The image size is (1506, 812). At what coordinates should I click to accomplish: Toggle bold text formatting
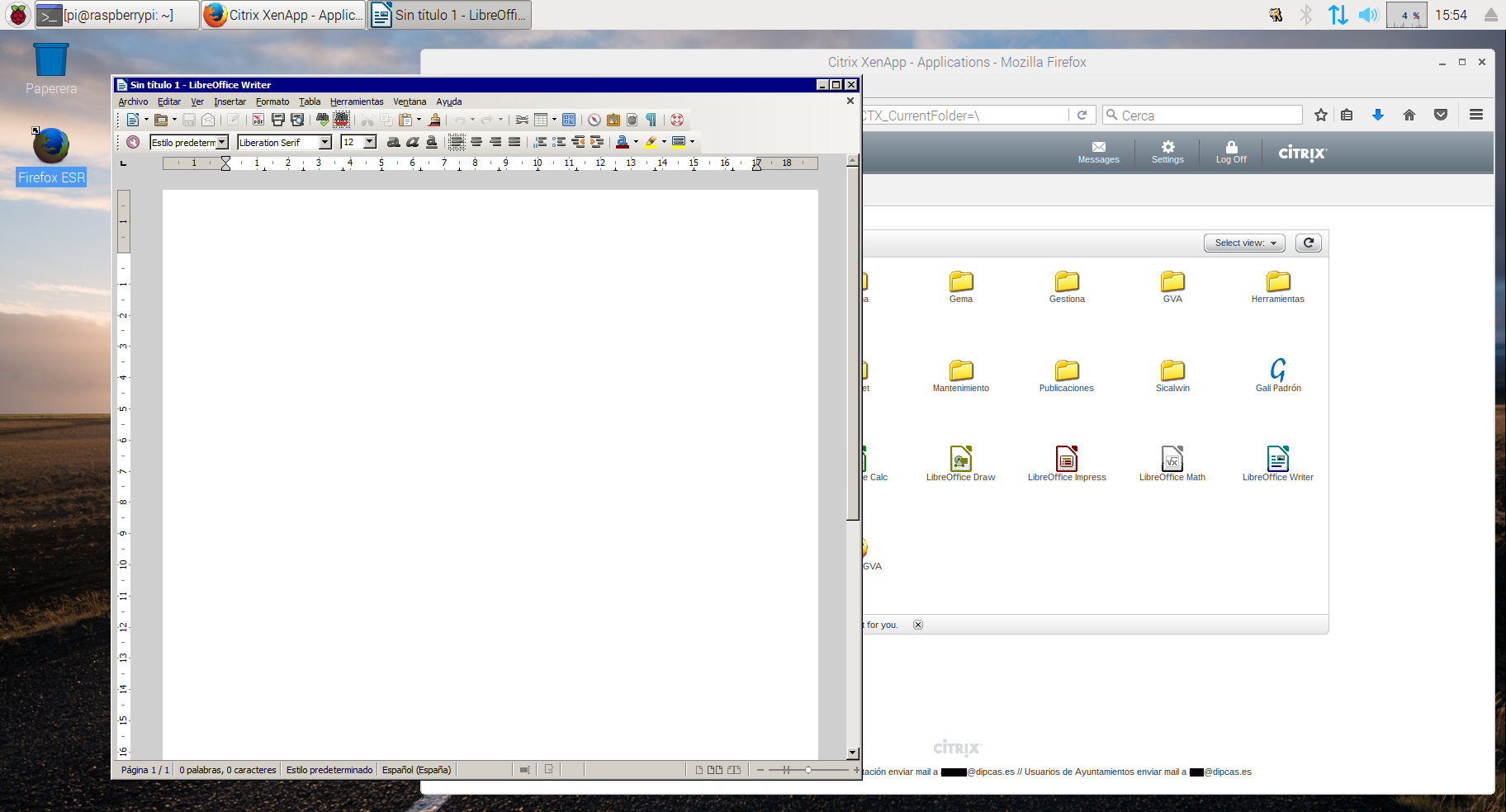coord(394,142)
